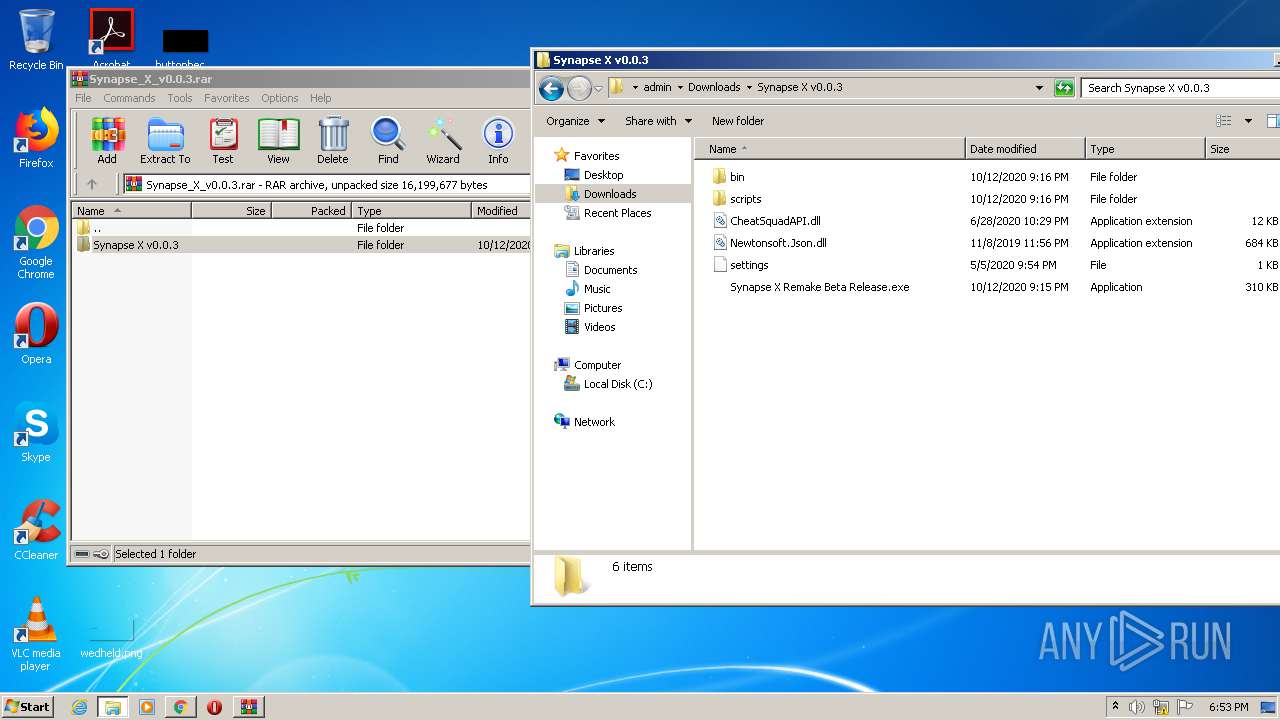Click the WinRAR taskbar button
This screenshot has height=720, width=1280.
pyautogui.click(x=248, y=707)
